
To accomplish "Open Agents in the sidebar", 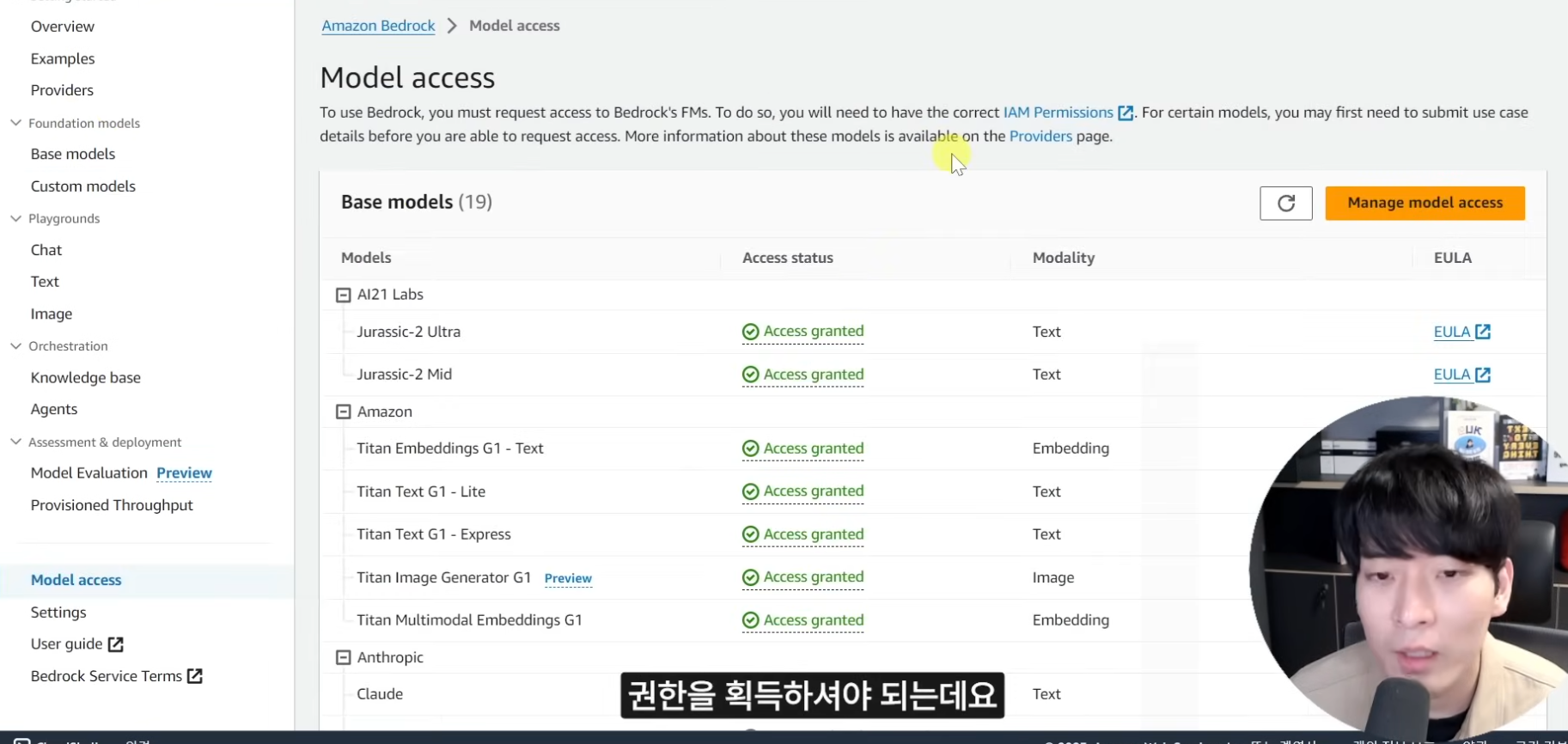I will coord(54,410).
